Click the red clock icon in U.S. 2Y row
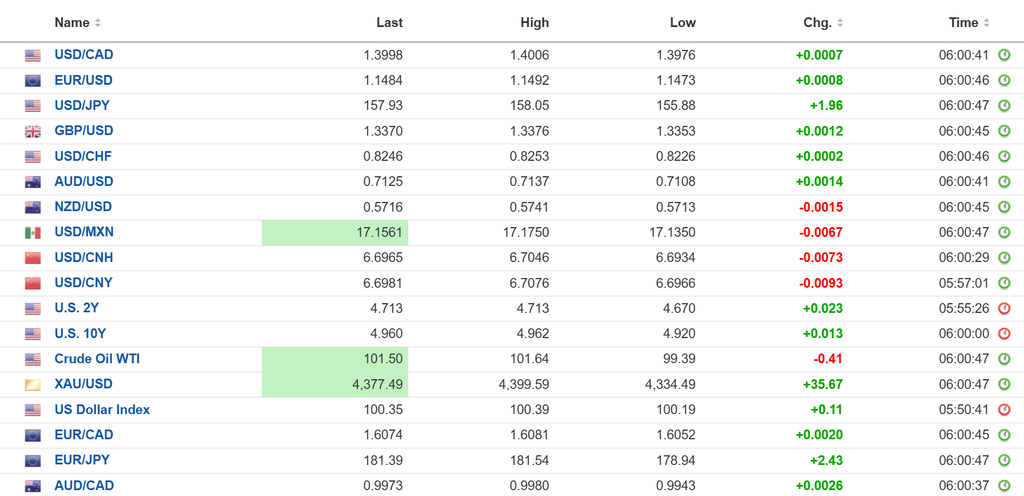1024x496 pixels. point(1004,309)
